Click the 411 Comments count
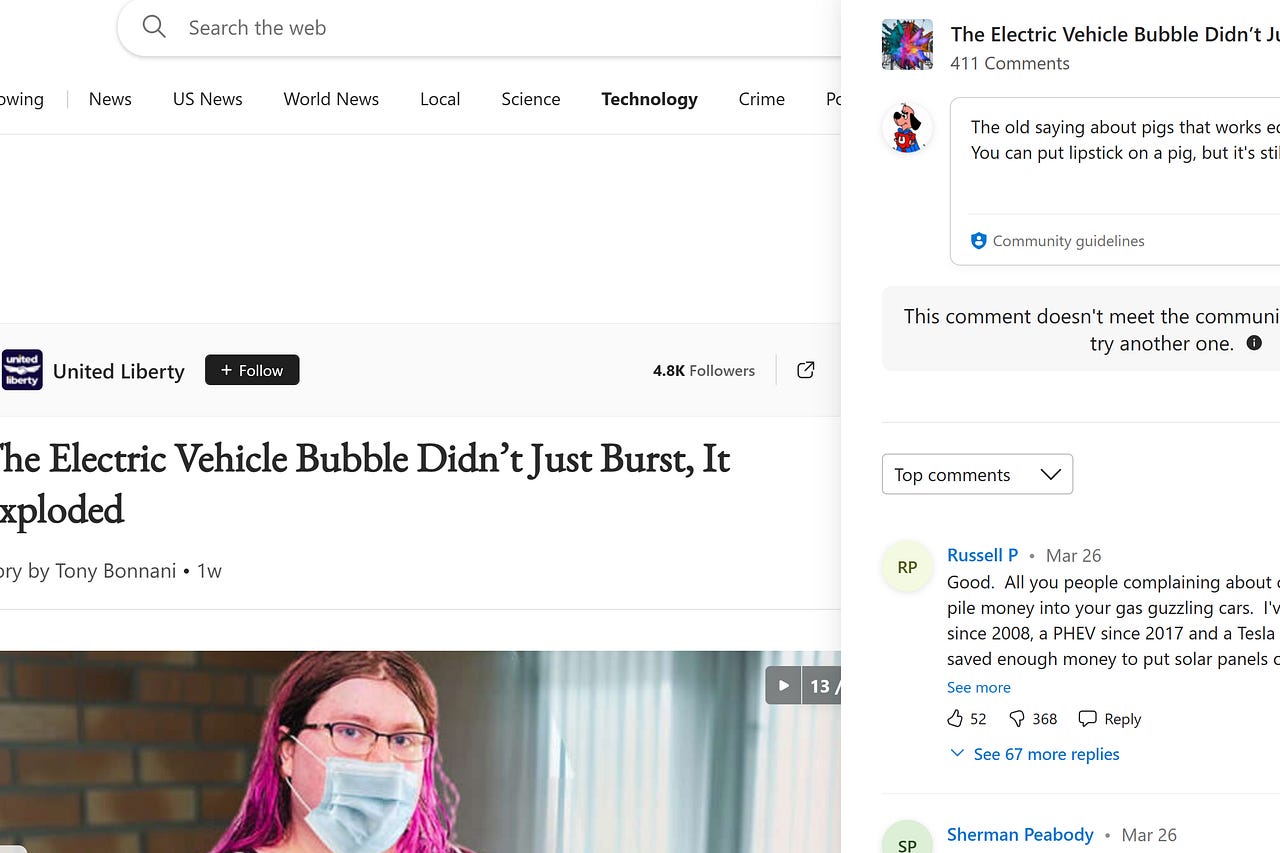 1010,63
